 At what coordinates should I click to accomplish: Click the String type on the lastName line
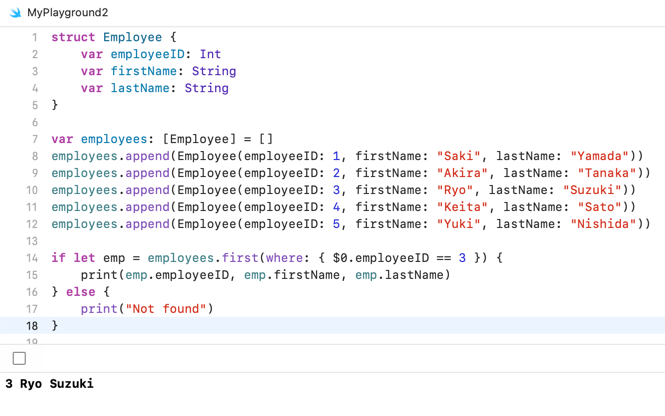tap(206, 88)
